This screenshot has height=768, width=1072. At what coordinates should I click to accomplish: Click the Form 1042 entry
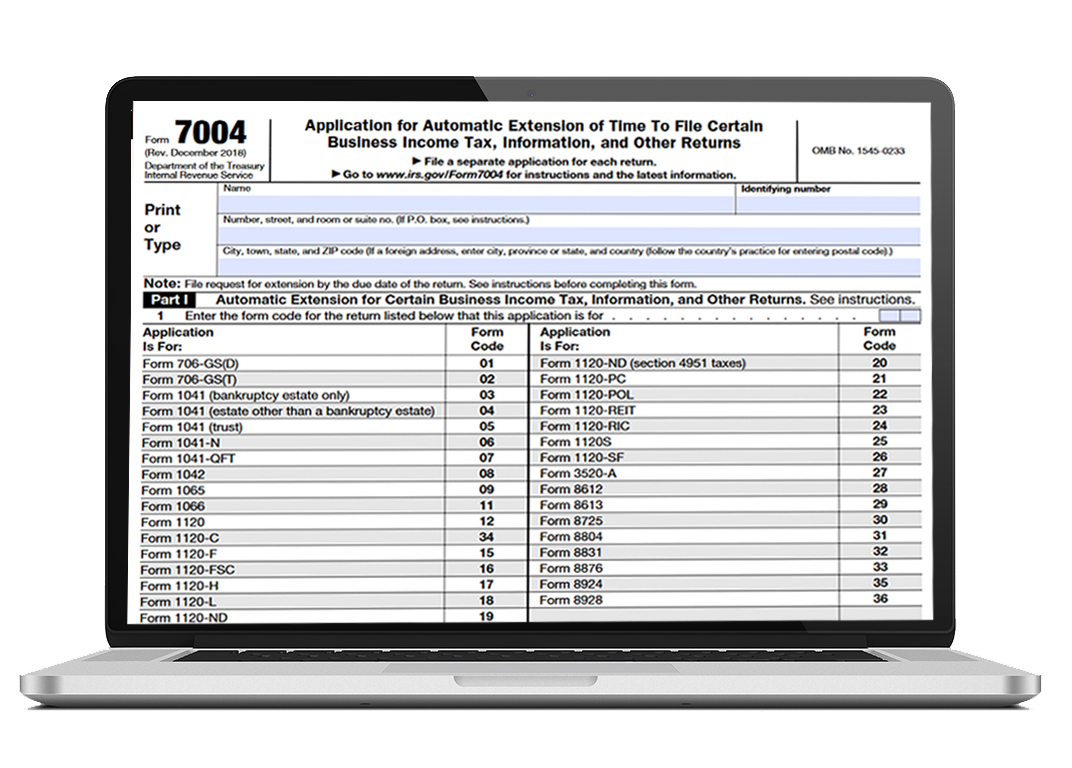[173, 475]
